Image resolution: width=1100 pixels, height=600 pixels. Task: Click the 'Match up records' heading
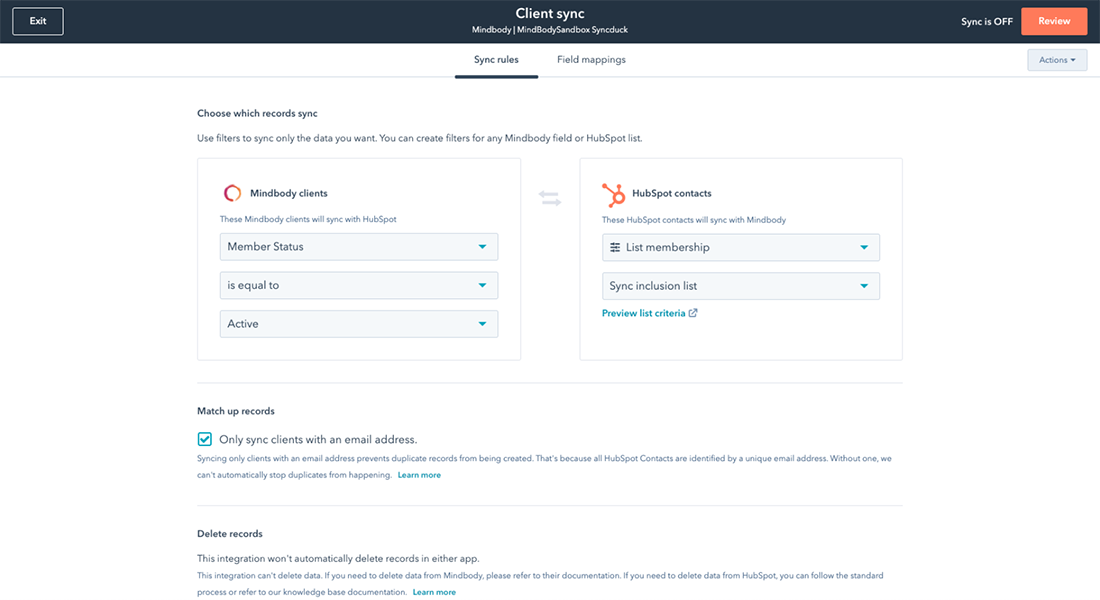(x=236, y=411)
